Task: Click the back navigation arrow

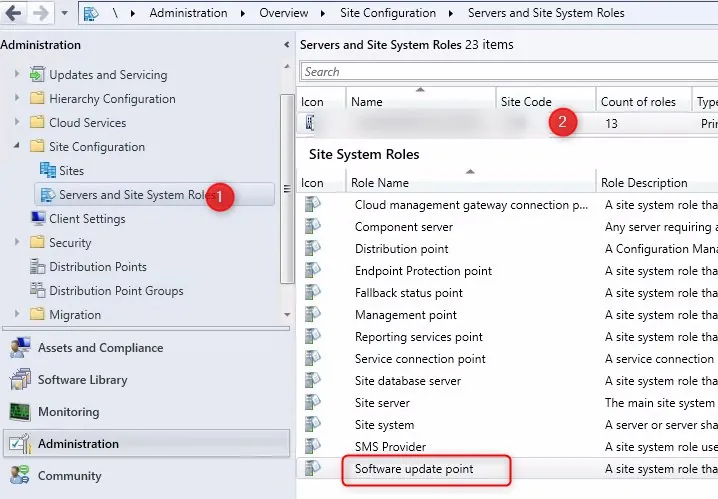Action: [15, 13]
